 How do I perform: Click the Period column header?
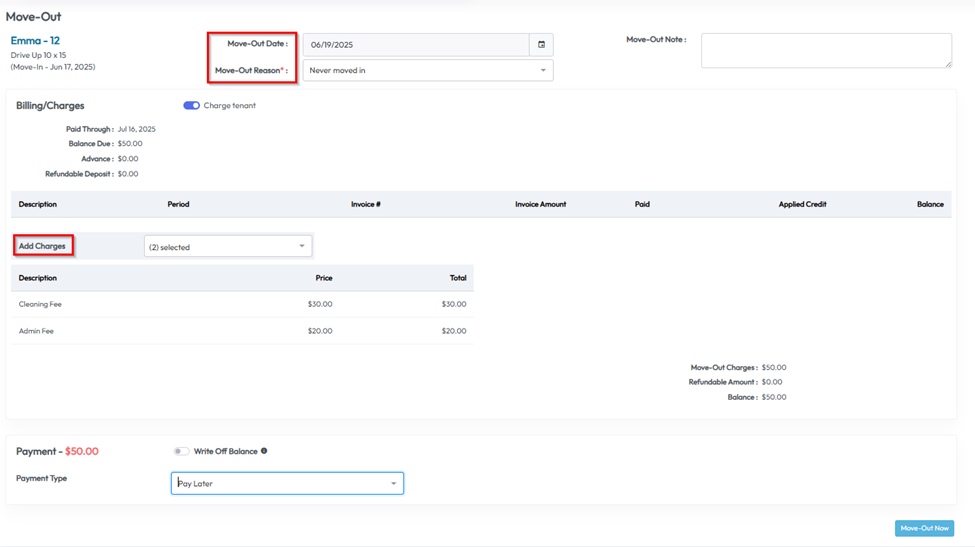point(178,204)
